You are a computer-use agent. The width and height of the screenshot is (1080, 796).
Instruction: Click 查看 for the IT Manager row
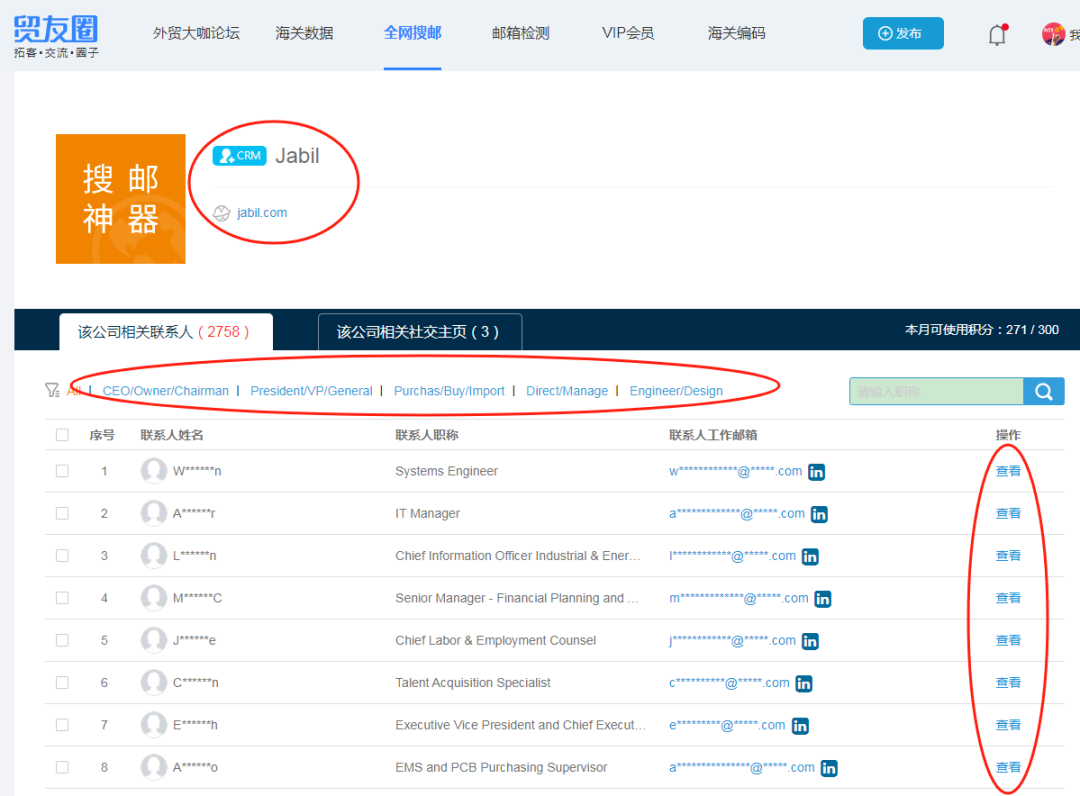1008,514
